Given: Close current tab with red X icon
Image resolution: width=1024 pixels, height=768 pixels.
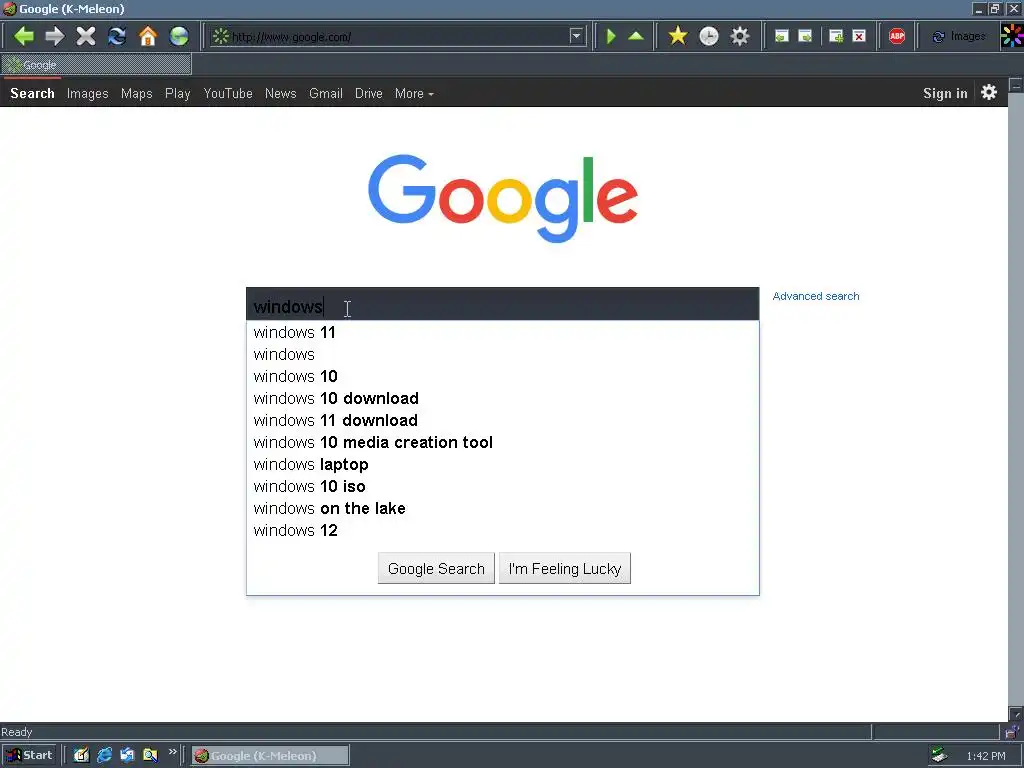Looking at the screenshot, I should tap(859, 37).
